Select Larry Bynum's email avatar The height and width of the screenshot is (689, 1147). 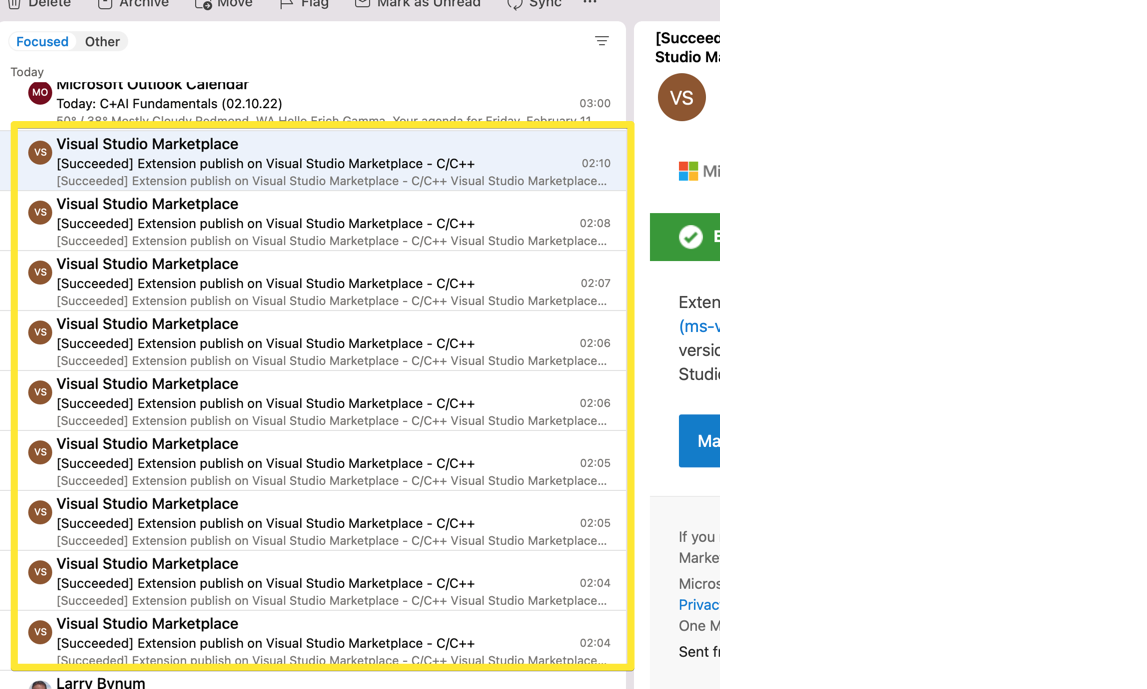40,684
